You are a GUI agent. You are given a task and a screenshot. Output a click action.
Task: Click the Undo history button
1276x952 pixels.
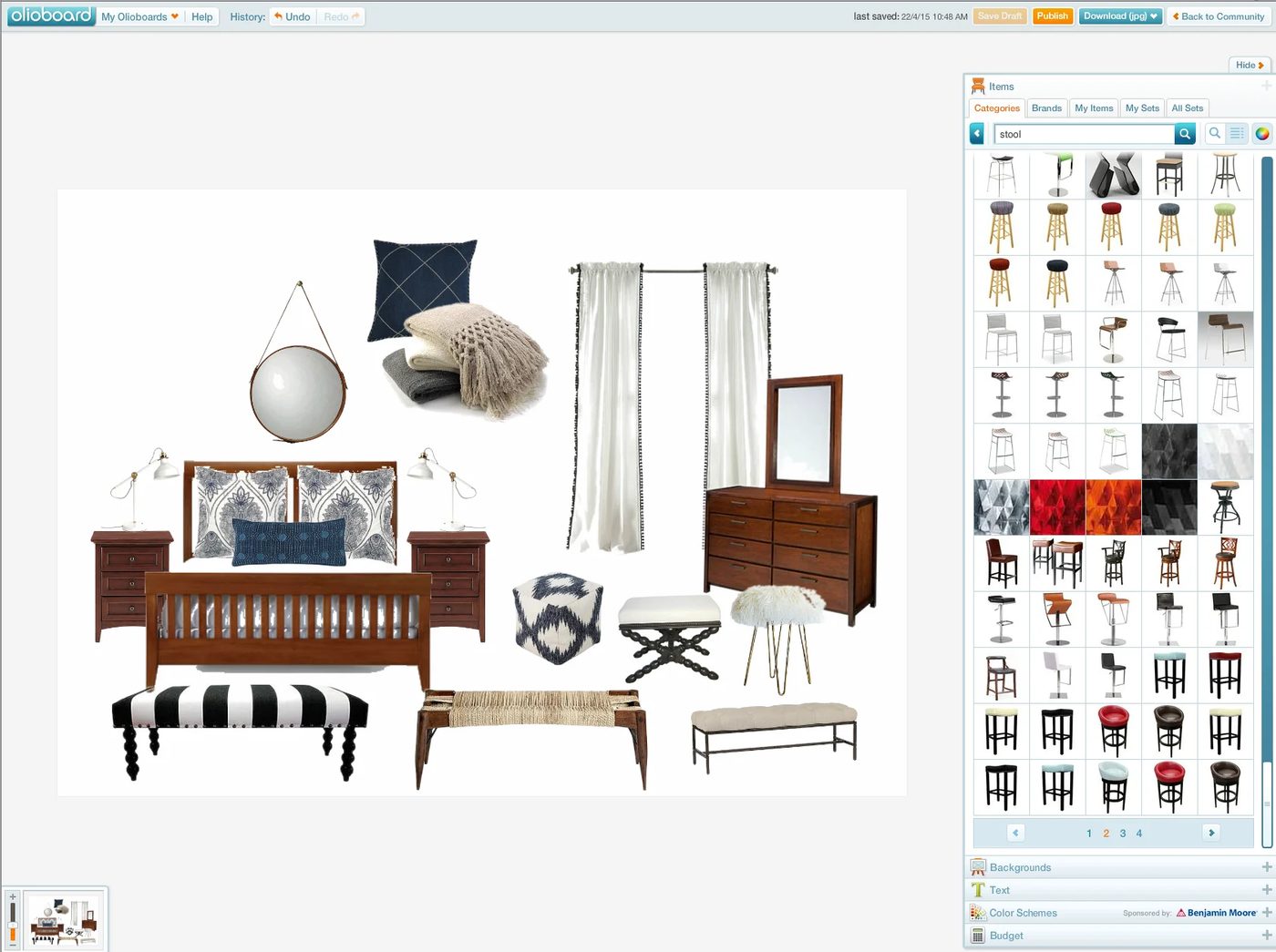tap(293, 16)
